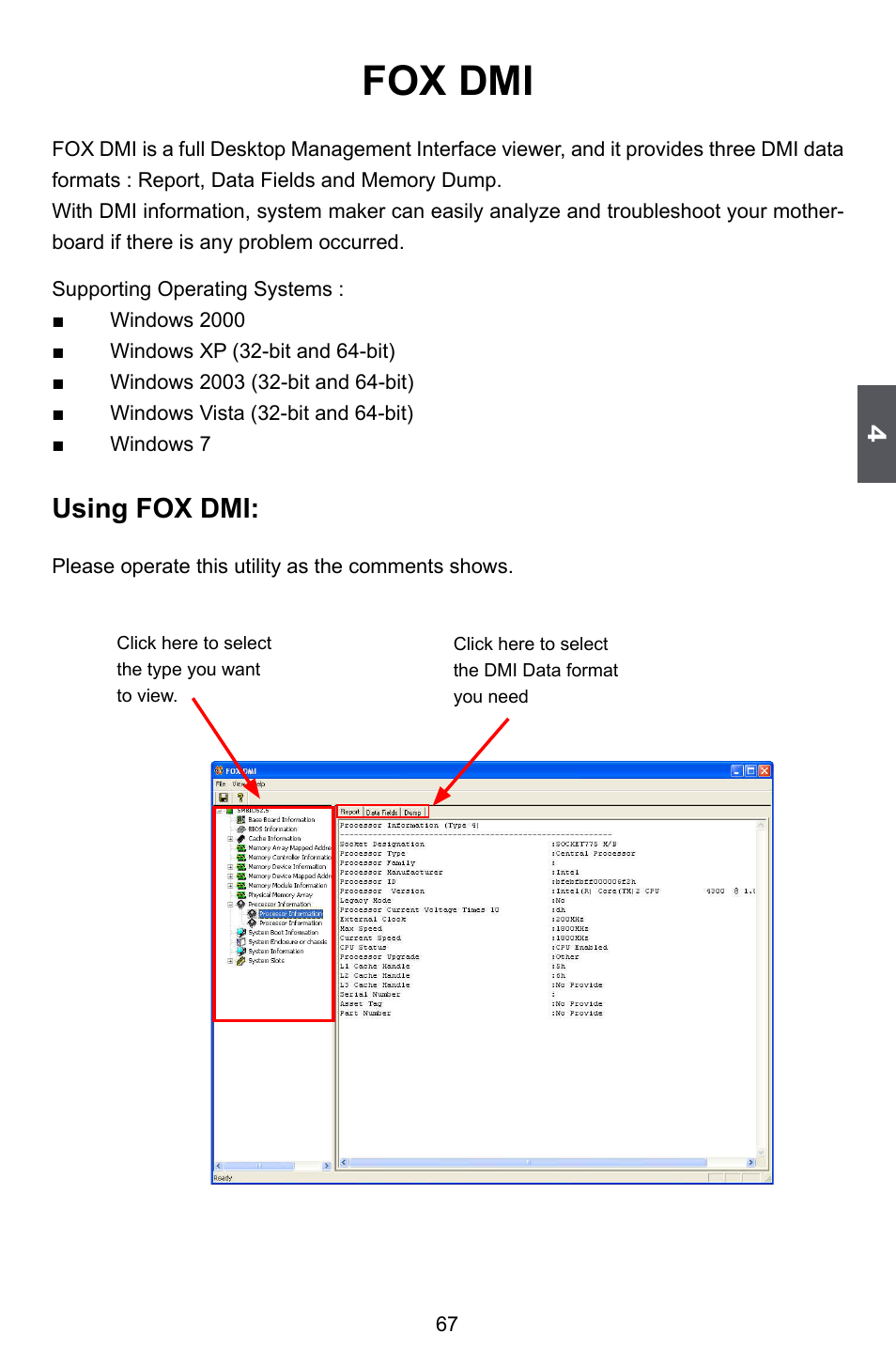Click the ':SOCKET775 M/B' value
Screen dimensions: 896x1364
[x=584, y=845]
